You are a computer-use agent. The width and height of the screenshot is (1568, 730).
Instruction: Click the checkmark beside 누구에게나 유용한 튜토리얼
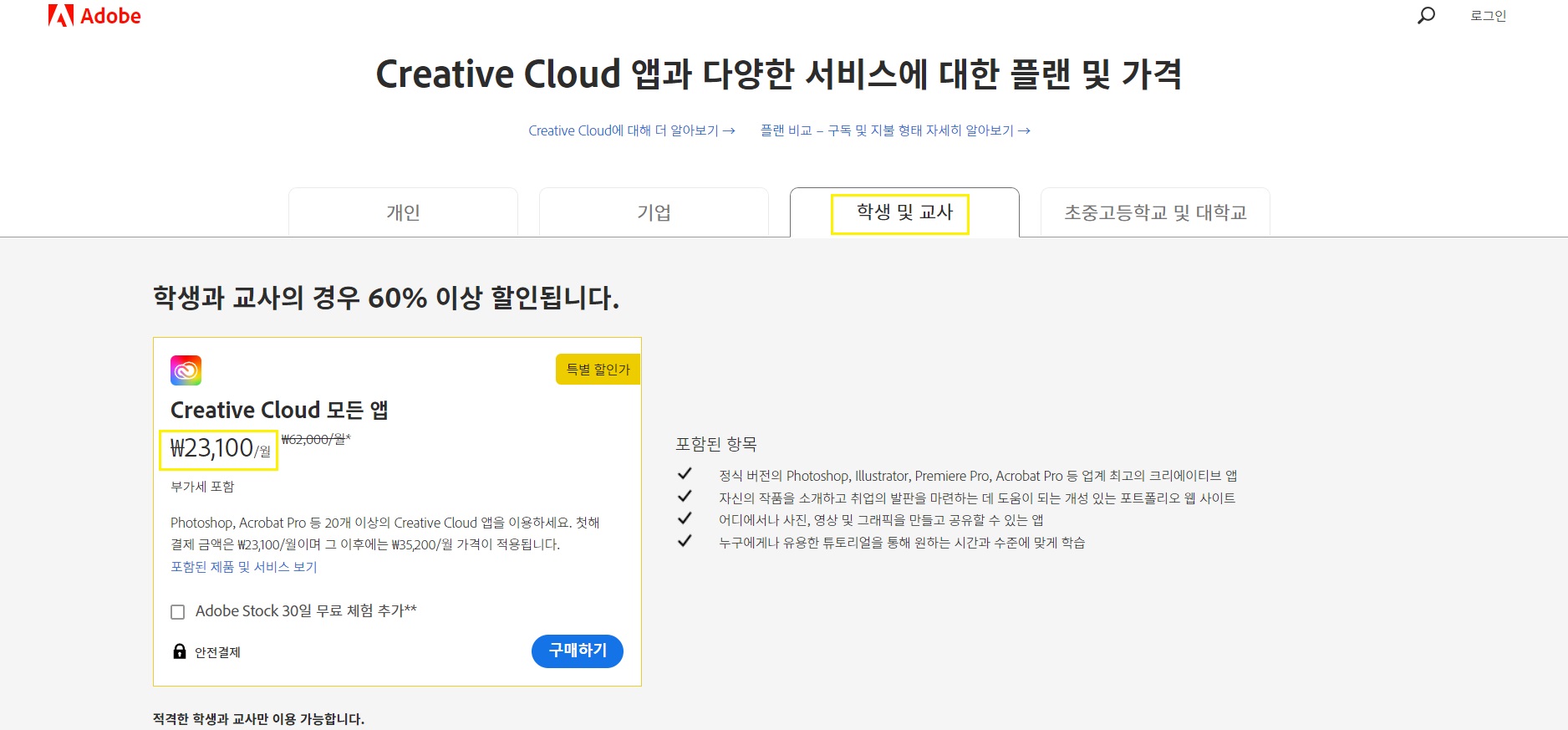pos(685,541)
